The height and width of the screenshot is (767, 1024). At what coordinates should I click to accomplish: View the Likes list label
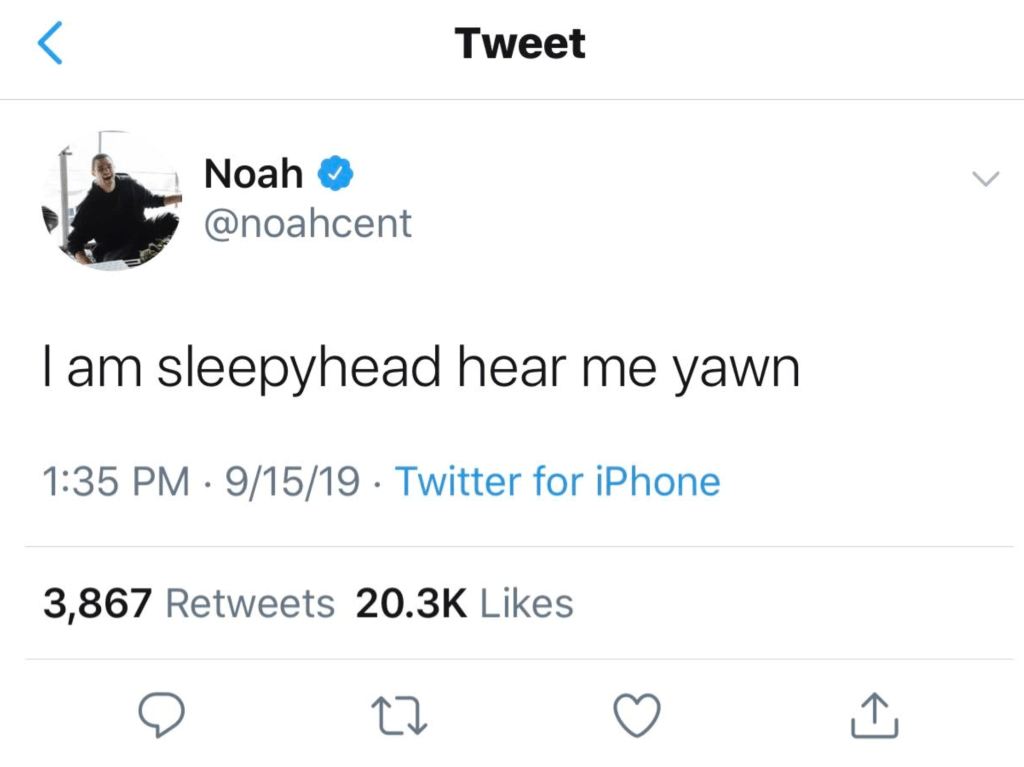(x=527, y=603)
